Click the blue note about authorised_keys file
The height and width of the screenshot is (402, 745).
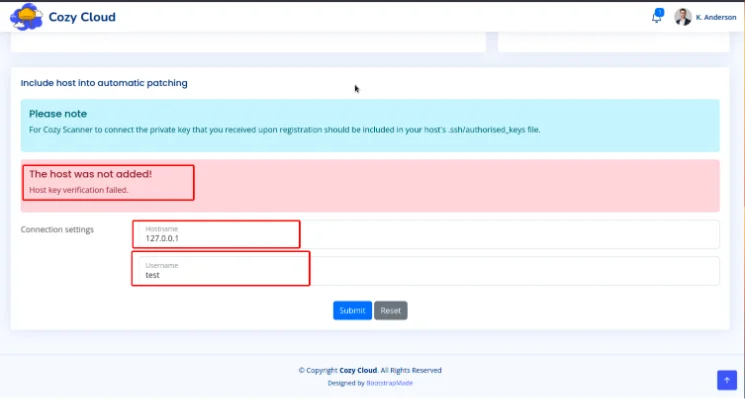pos(284,130)
